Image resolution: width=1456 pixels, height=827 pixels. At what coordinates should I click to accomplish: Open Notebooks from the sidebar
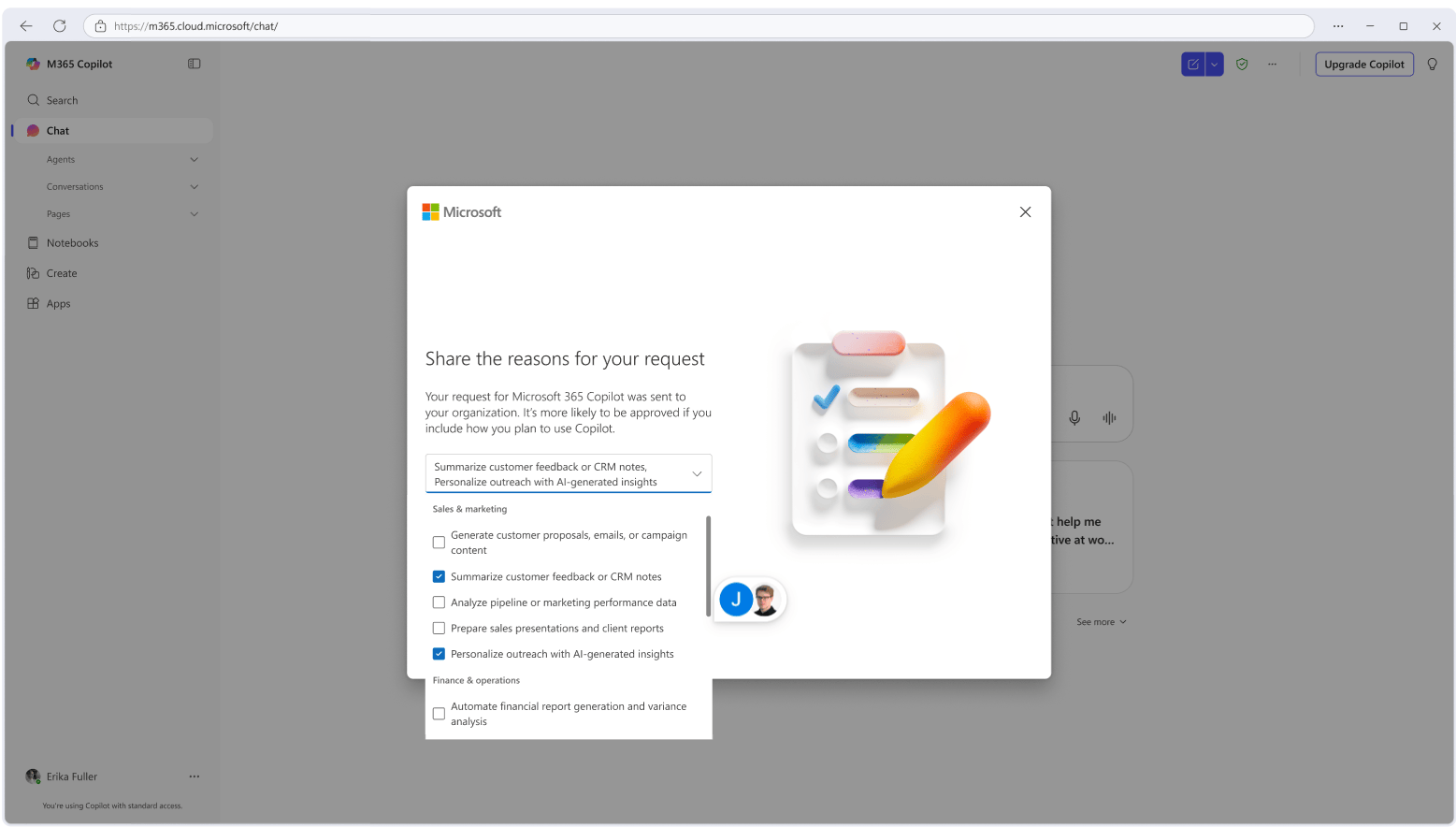coord(72,242)
